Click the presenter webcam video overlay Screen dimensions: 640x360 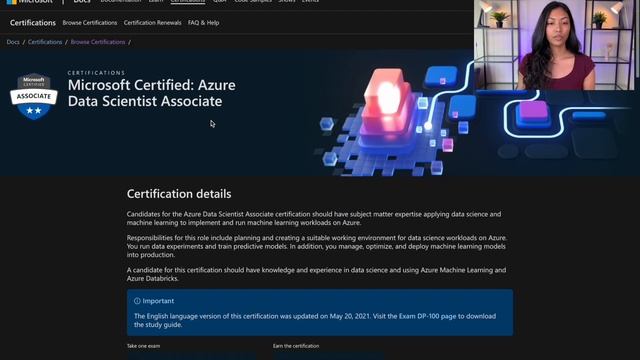[554, 45]
